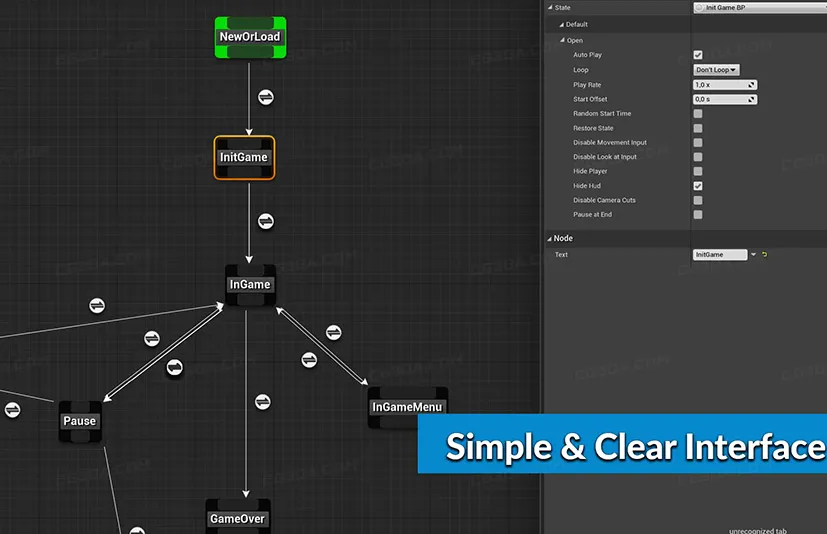Click Start Offset spinner arrow
Screen dimensions: 827x534
[752, 99]
